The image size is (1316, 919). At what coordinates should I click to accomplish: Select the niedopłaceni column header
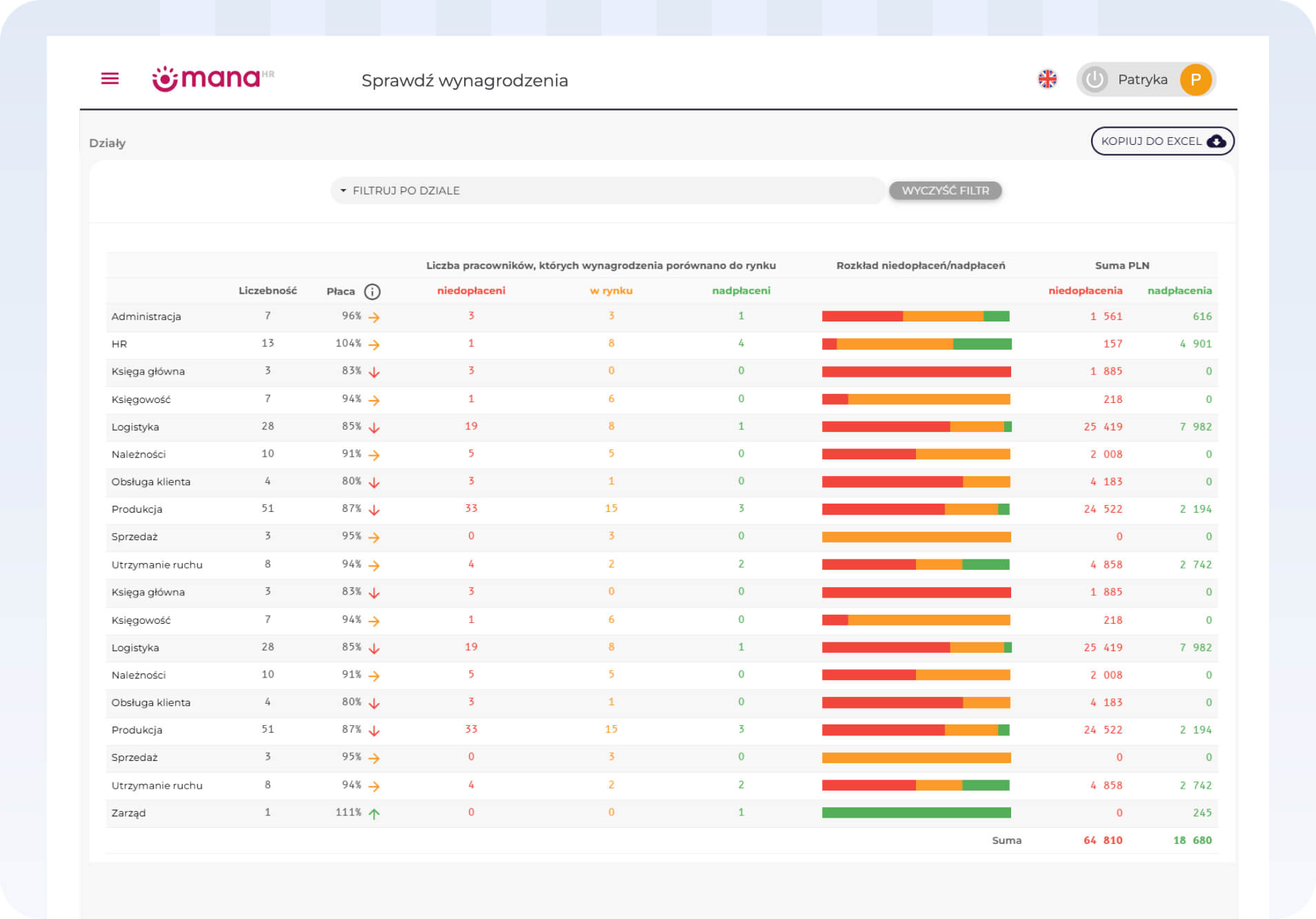471,290
